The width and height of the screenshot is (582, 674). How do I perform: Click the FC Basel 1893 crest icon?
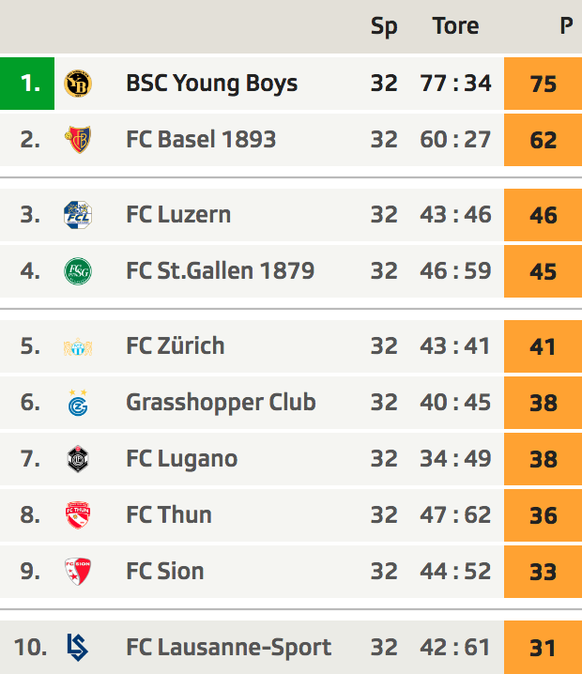pyautogui.click(x=78, y=140)
